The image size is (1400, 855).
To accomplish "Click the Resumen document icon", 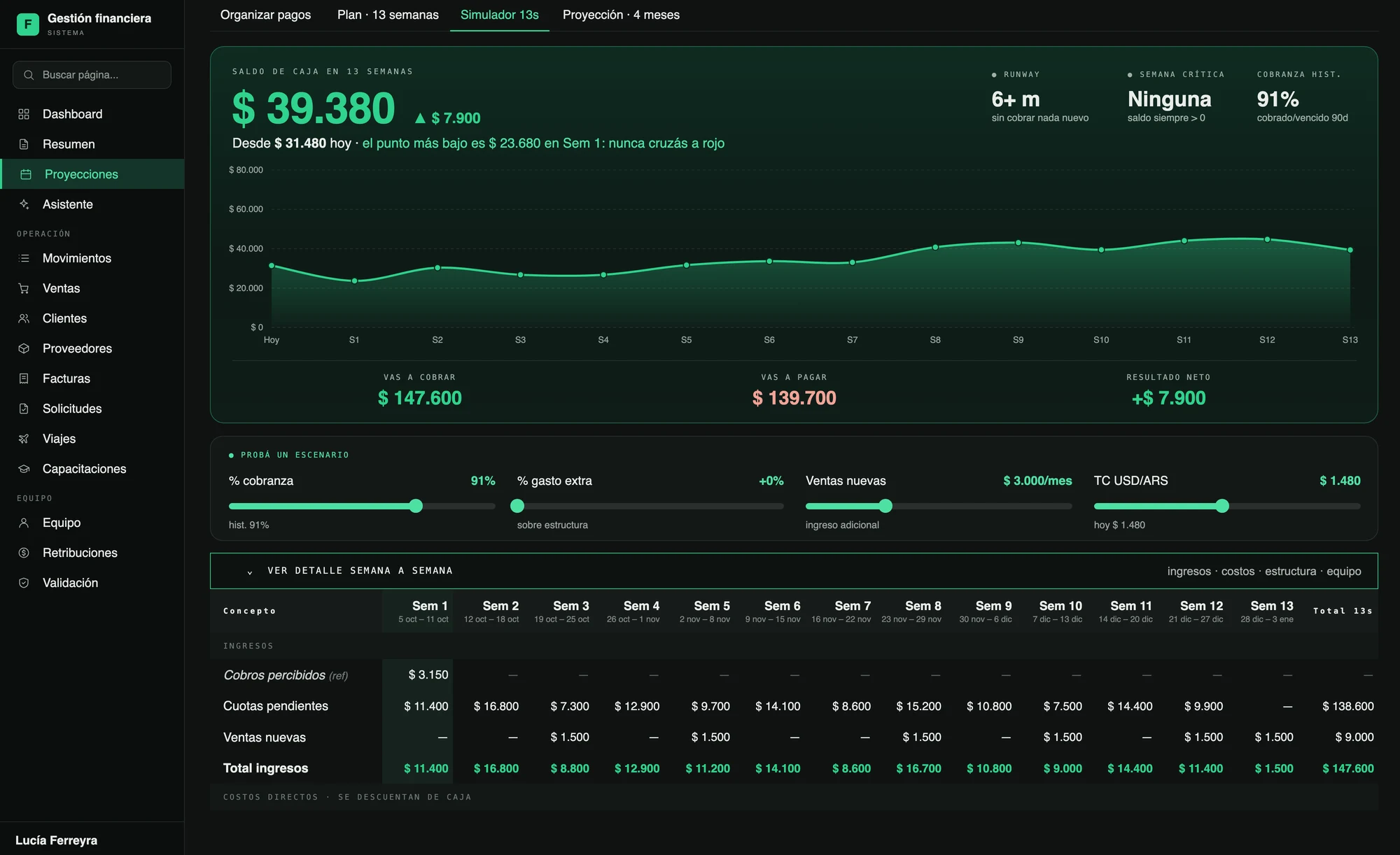I will [x=24, y=144].
